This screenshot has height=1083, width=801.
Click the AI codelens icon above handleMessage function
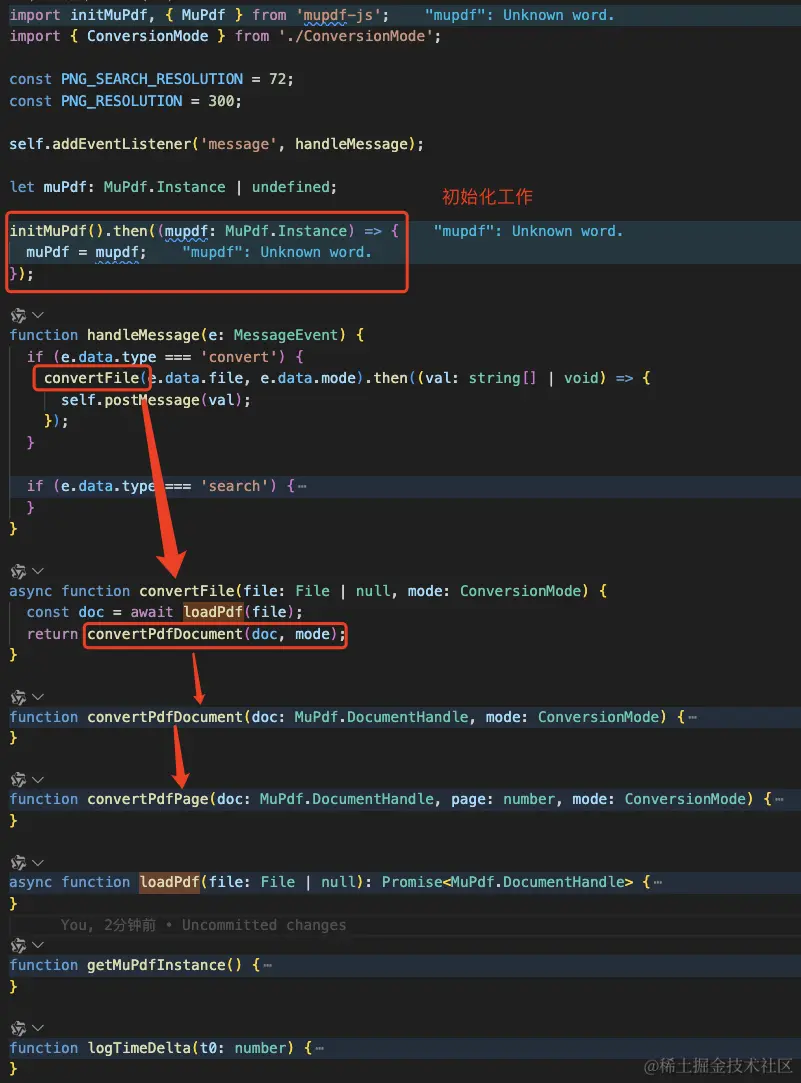tap(18, 314)
